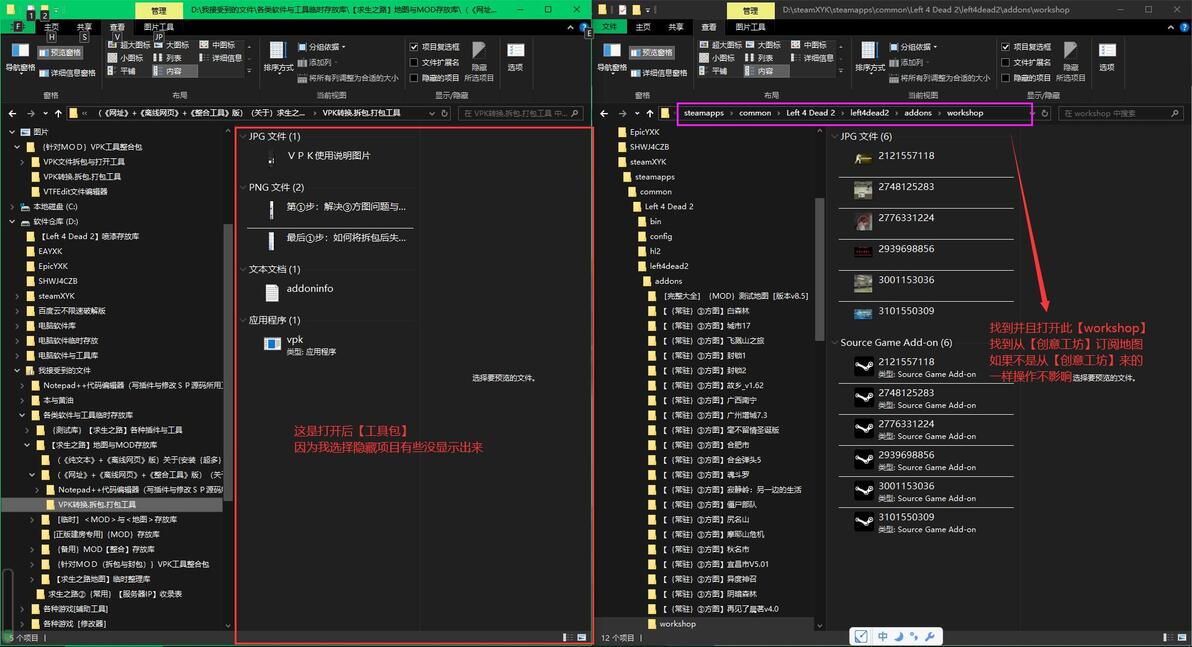The width and height of the screenshot is (1192, 647).
Task: Choose 列表 list layout in left window
Action: click(x=168, y=58)
